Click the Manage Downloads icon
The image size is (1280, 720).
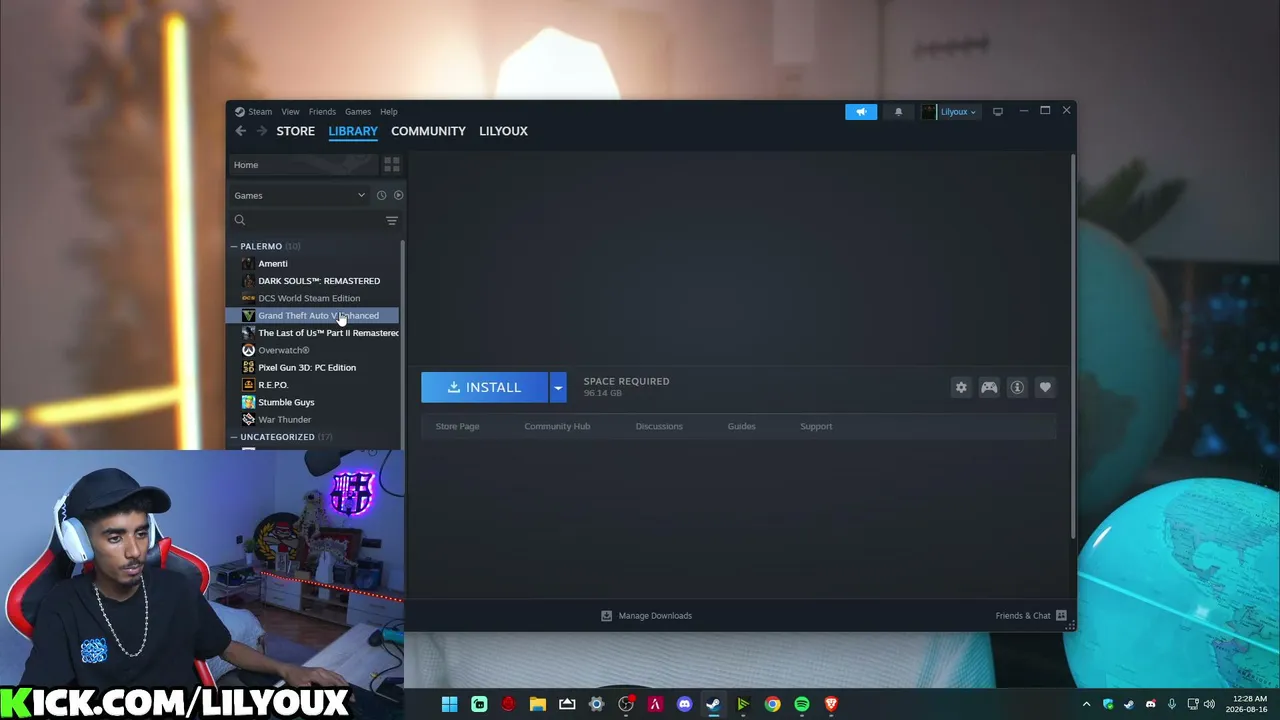606,616
